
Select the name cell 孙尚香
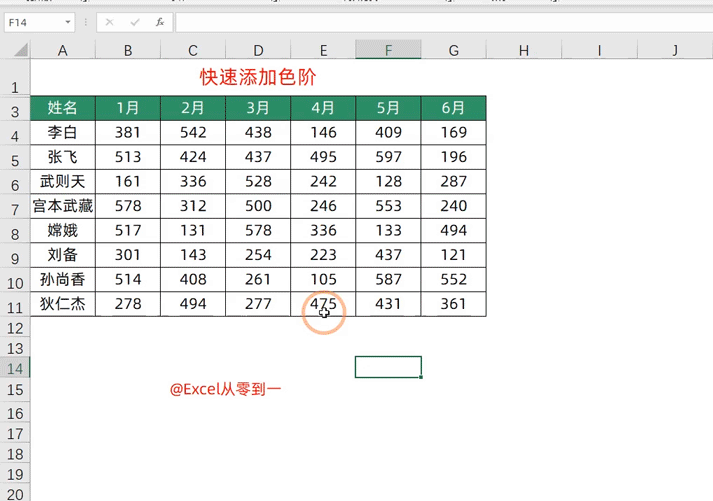pos(63,280)
